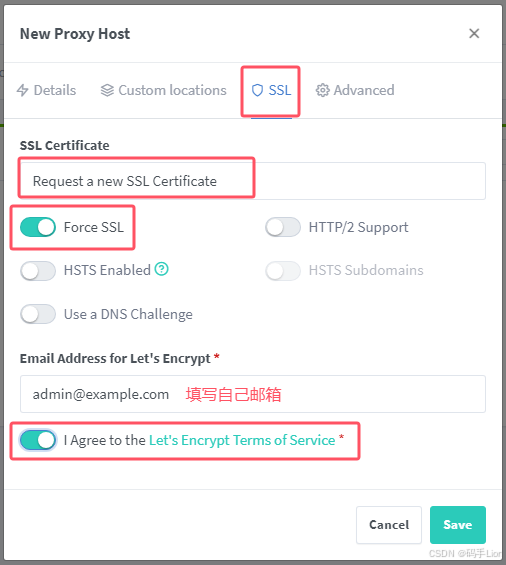This screenshot has width=506, height=565.
Task: Click the gear Advanced icon
Action: click(323, 90)
